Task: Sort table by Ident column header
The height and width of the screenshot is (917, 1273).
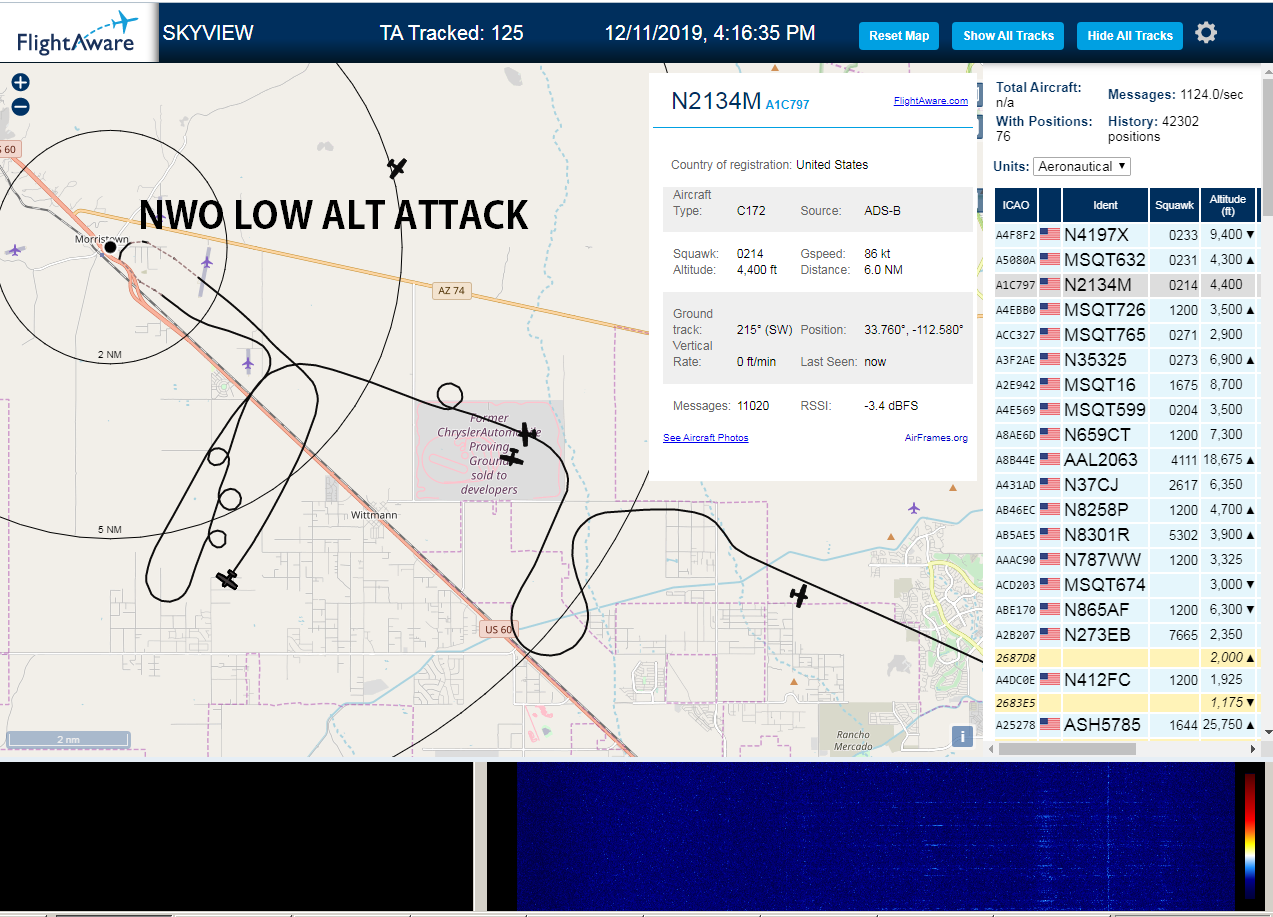Action: (1105, 205)
